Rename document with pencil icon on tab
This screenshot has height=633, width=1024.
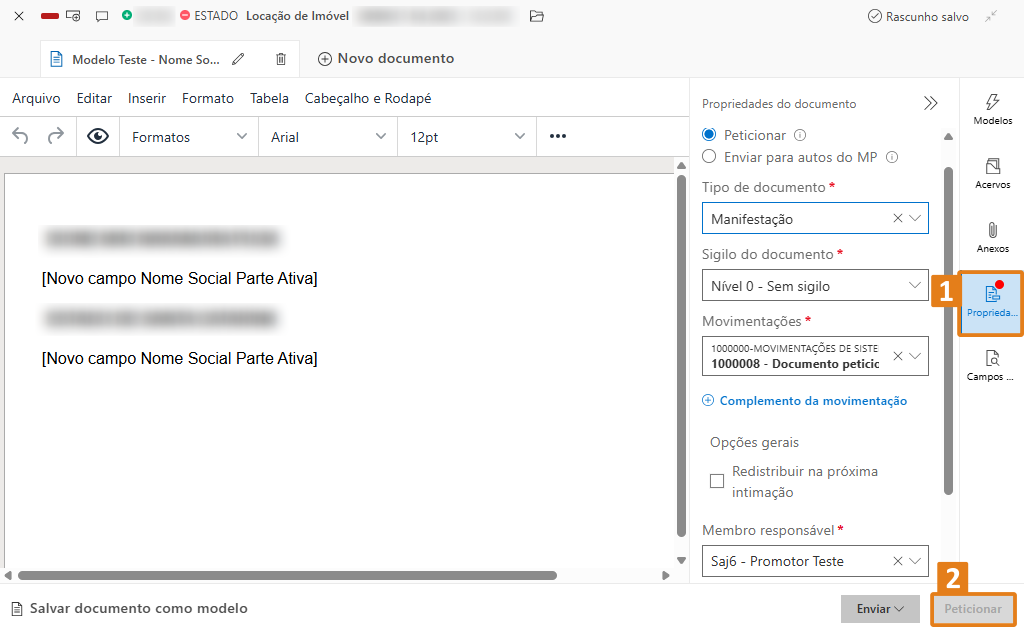tap(238, 59)
